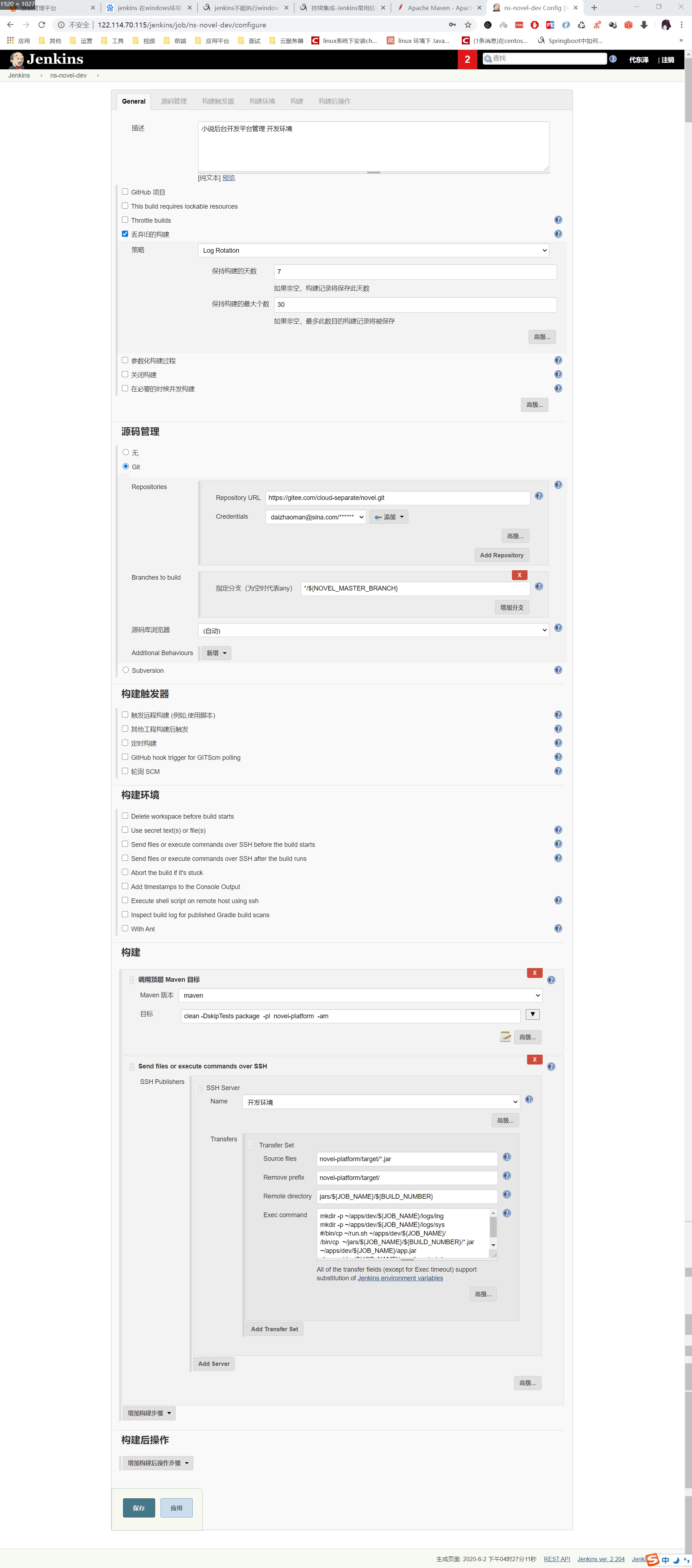692x1568 pixels.
Task: Remove the branch specifier with red X
Action: click(x=518, y=575)
